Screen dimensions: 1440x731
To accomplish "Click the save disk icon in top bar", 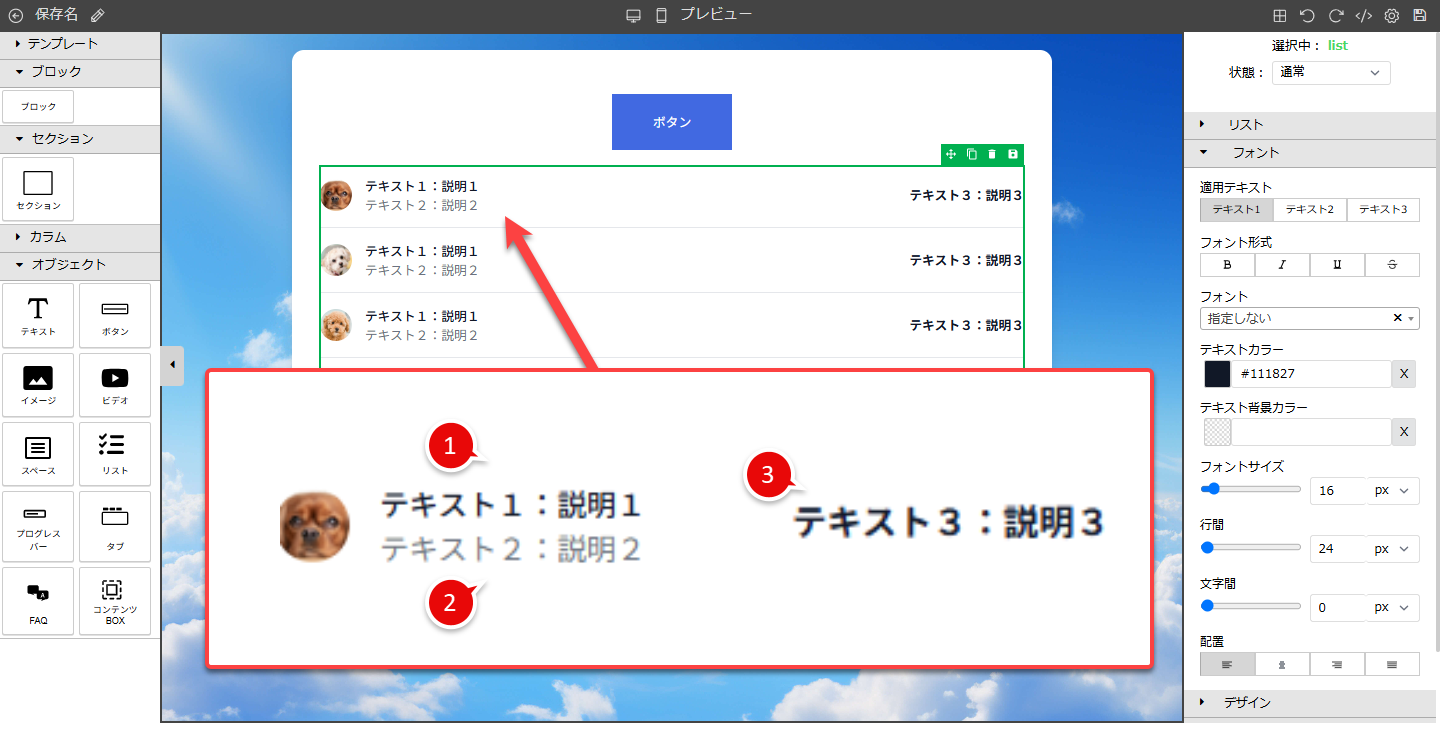I will tap(1419, 15).
